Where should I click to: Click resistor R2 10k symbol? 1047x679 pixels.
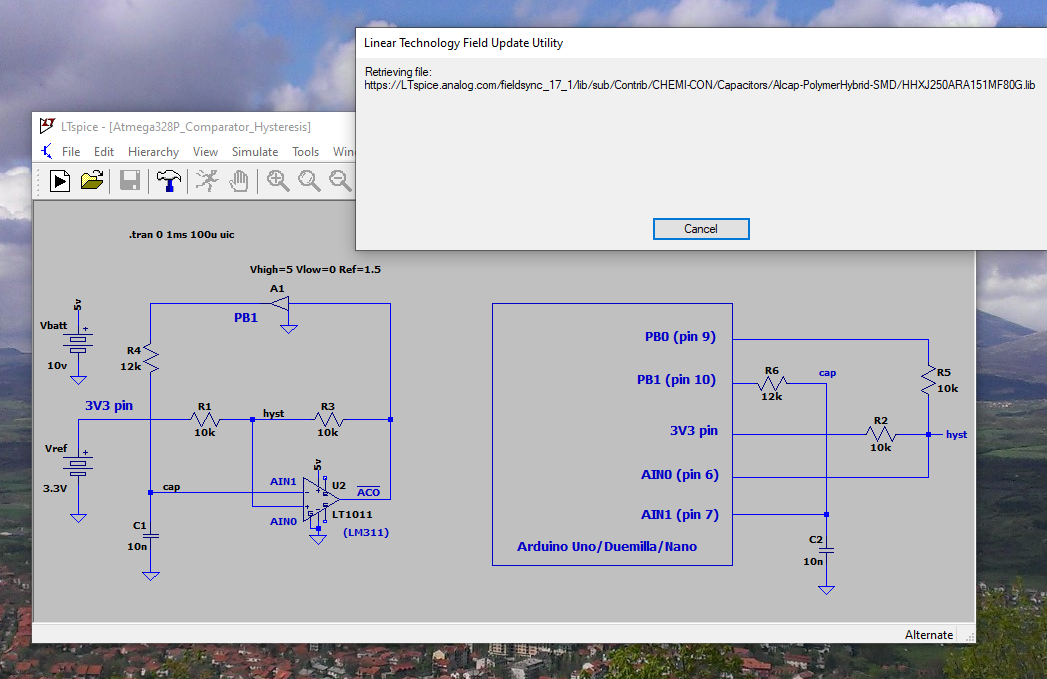pyautogui.click(x=881, y=435)
